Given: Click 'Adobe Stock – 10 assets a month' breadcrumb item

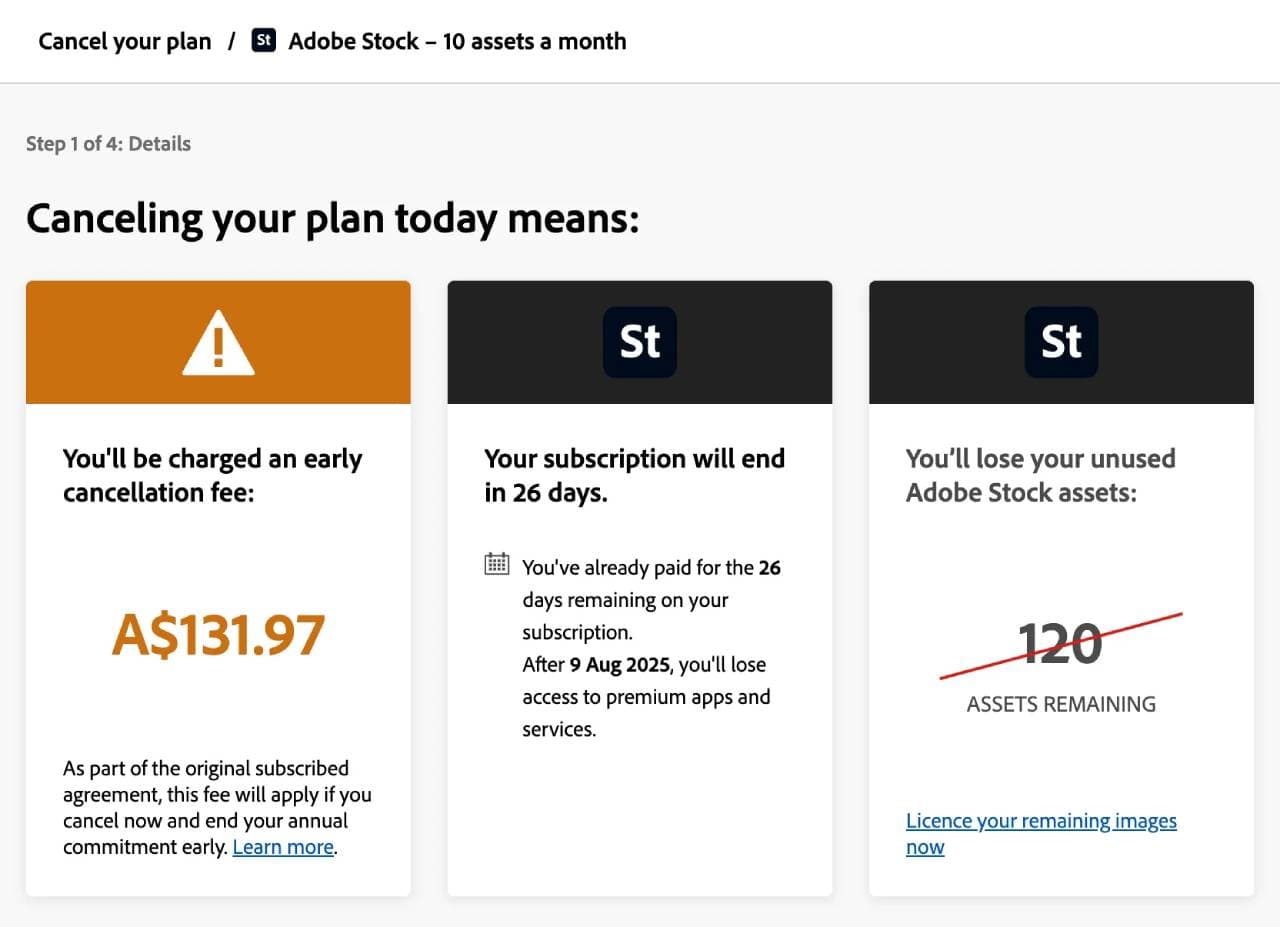Looking at the screenshot, I should tap(457, 41).
